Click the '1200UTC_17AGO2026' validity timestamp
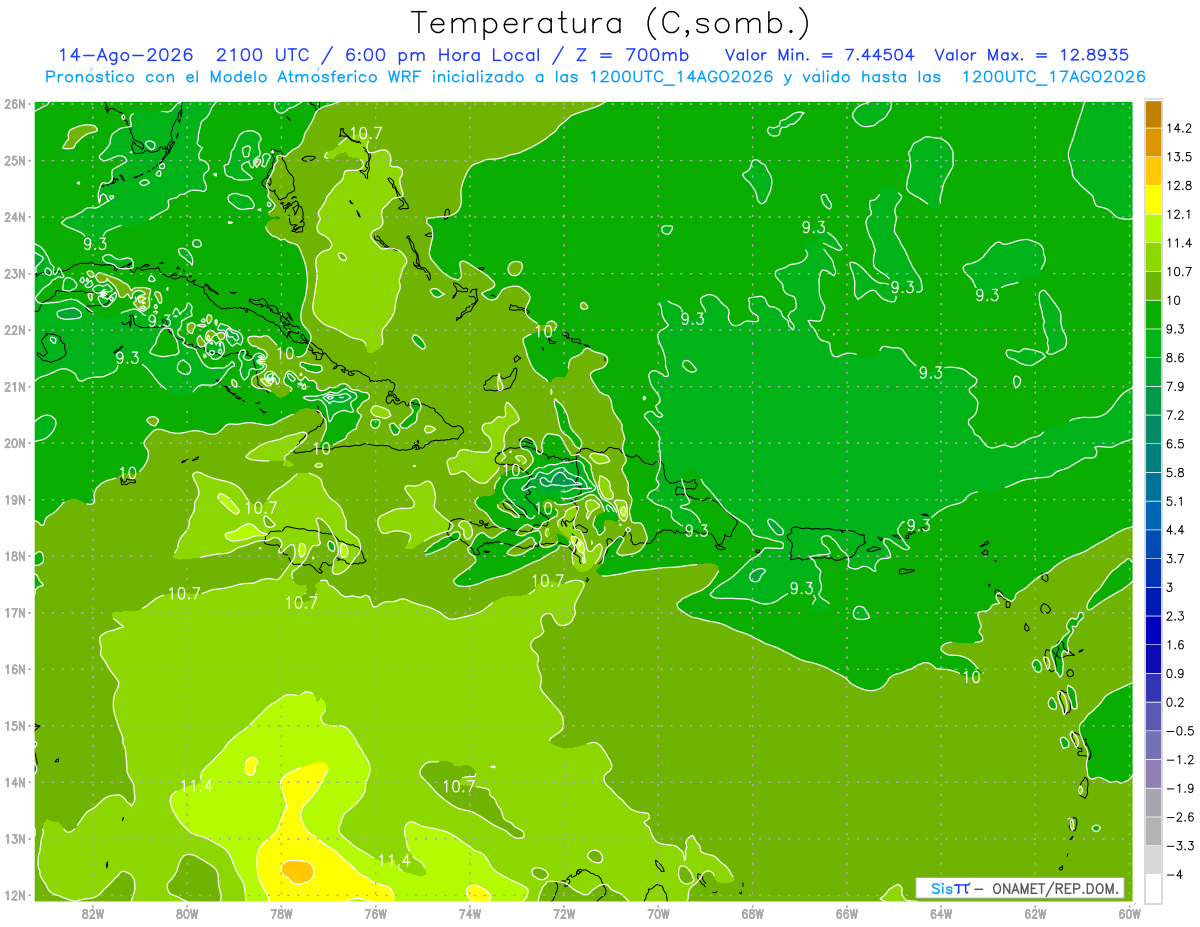The height and width of the screenshot is (927, 1200). 1053,77
